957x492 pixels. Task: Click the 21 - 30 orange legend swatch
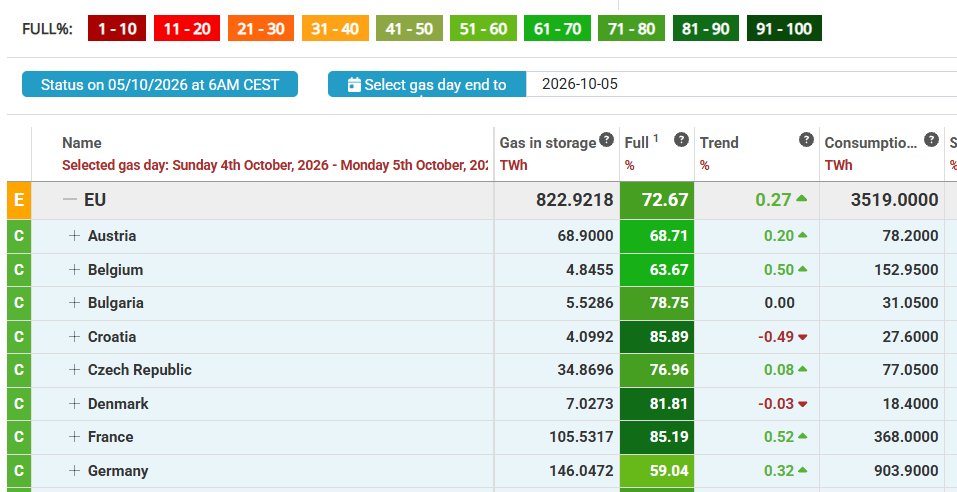261,29
